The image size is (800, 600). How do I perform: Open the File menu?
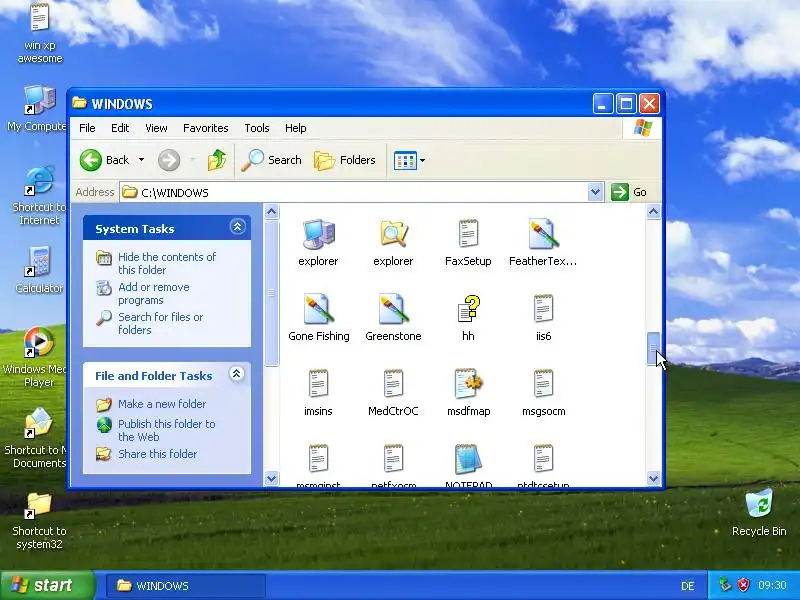pyautogui.click(x=87, y=128)
